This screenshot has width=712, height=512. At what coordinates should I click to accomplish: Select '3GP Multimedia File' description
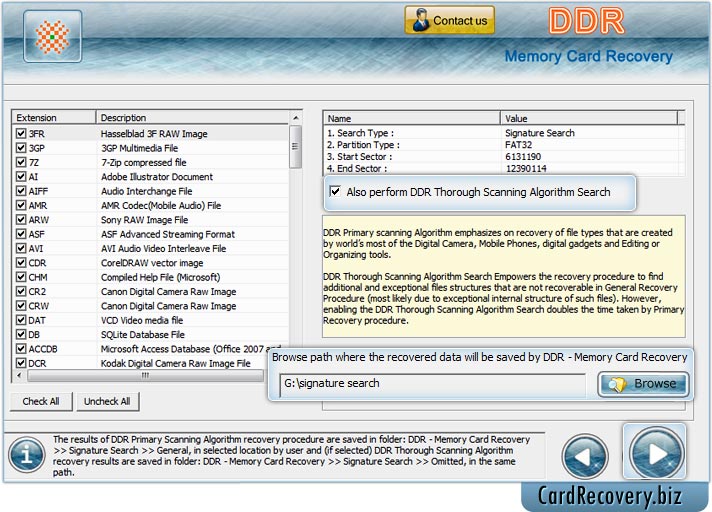click(139, 148)
